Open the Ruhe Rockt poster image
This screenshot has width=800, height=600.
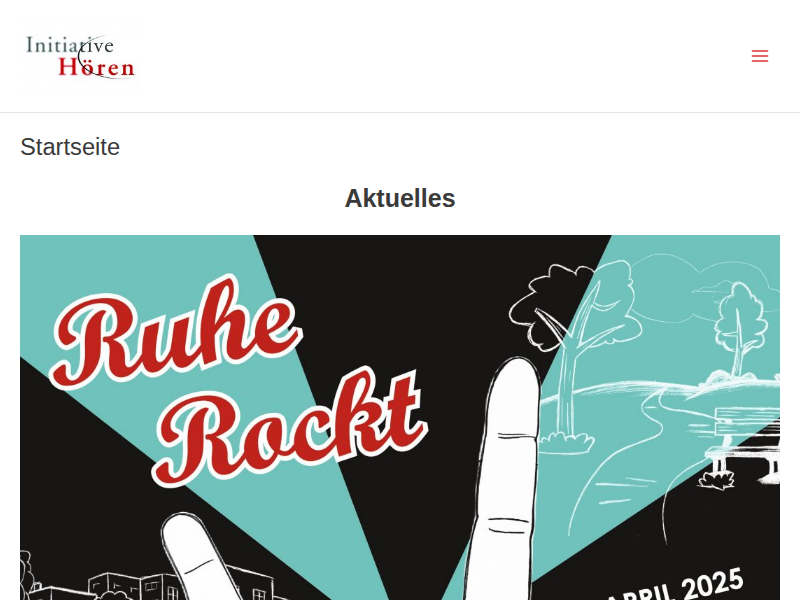coord(400,417)
